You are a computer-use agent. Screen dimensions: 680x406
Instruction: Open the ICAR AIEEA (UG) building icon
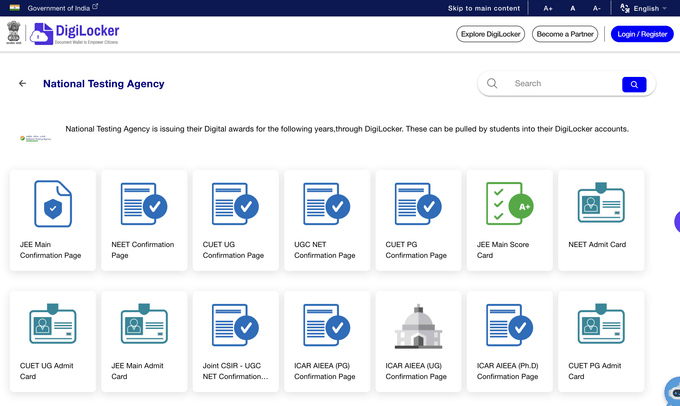coord(418,325)
